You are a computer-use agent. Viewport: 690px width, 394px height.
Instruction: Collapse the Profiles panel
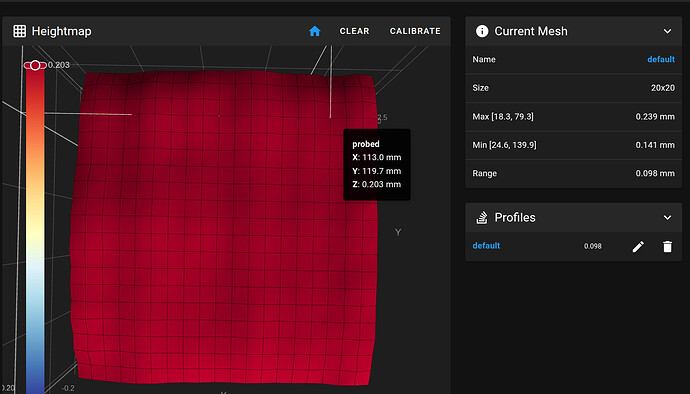point(667,217)
